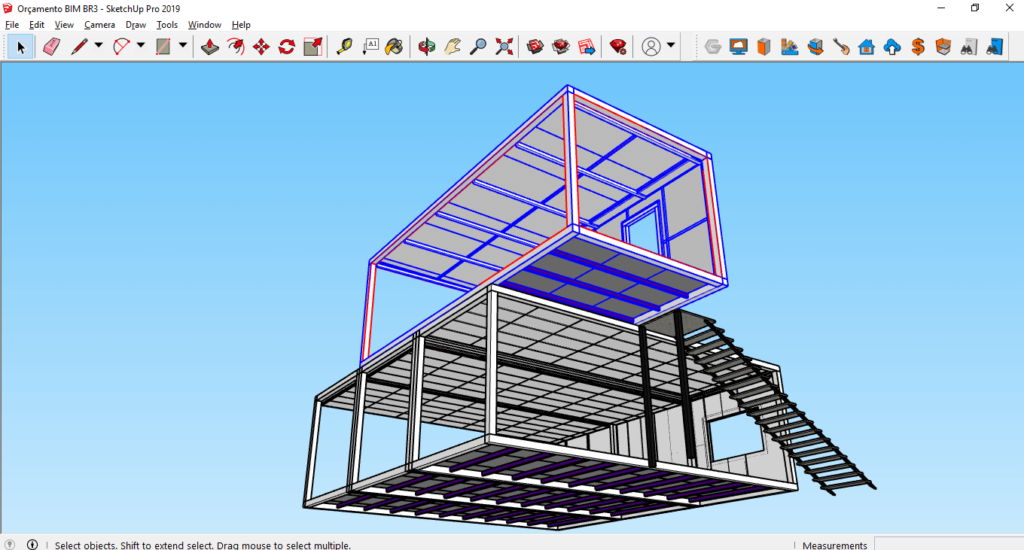This screenshot has height=550, width=1024.
Task: Open the Camera menu
Action: 99,24
